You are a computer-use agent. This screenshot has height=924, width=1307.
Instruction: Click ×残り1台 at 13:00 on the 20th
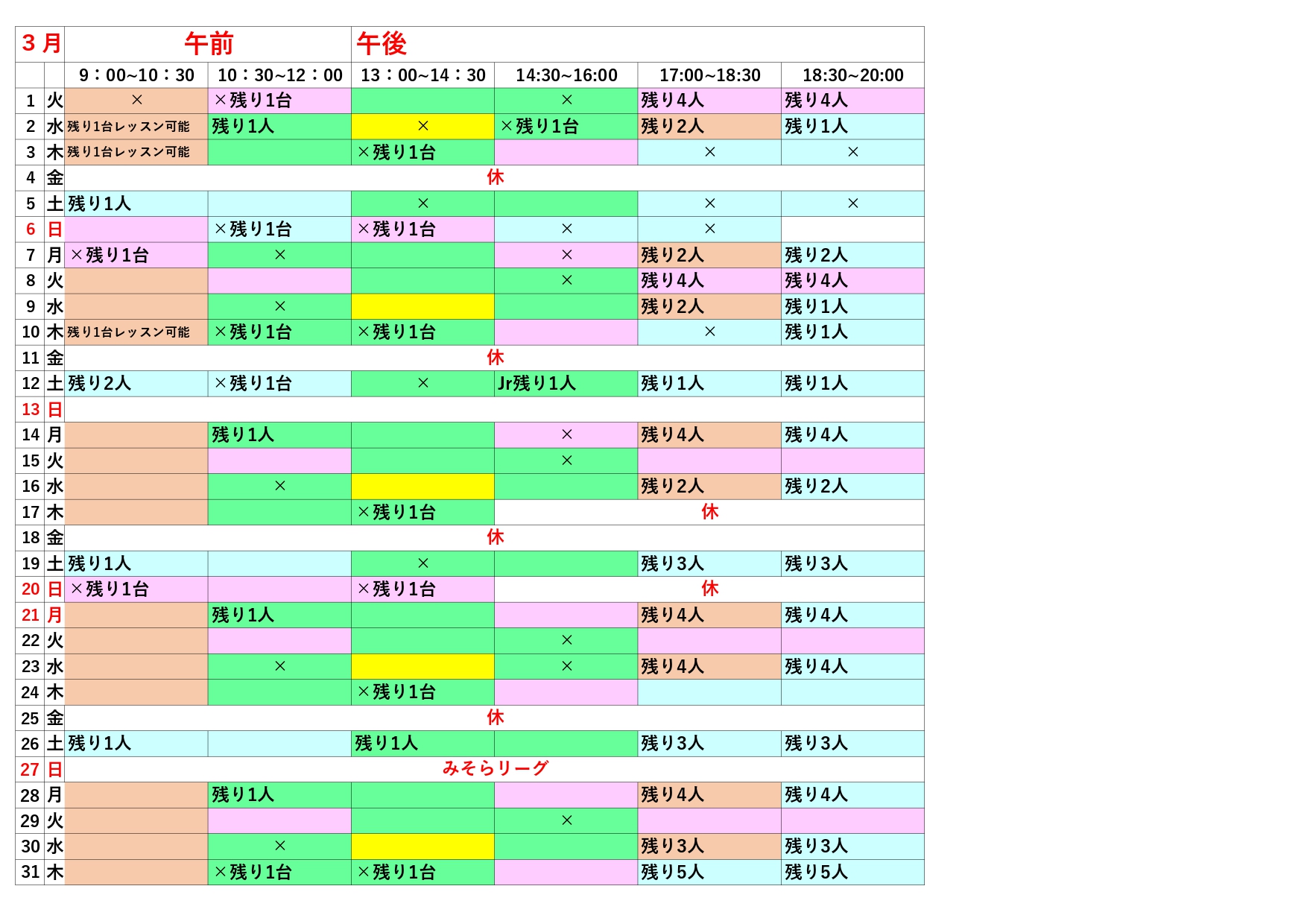396,589
